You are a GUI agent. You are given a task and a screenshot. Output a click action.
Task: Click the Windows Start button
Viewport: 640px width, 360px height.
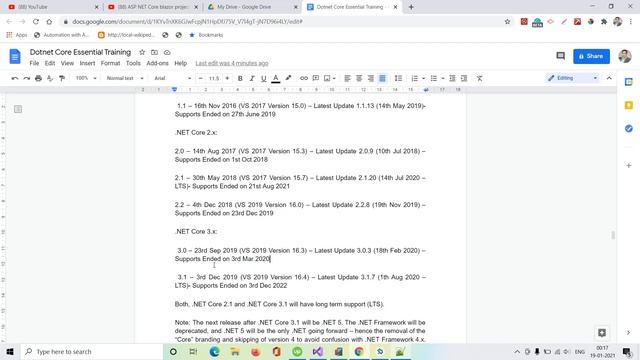(10, 351)
